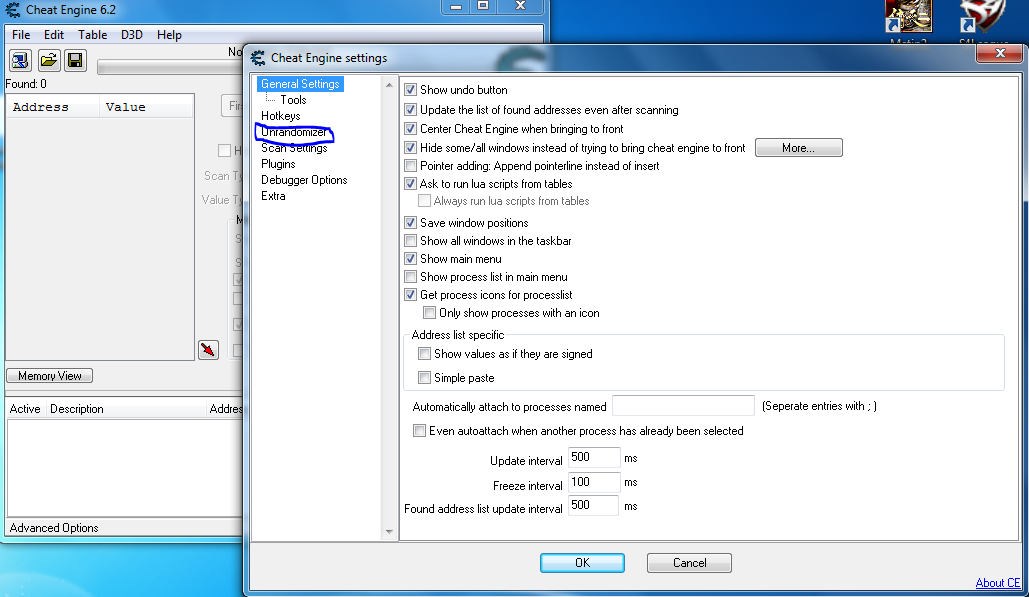This screenshot has width=1029, height=597.
Task: Click Metin2 desktop shortcut icon
Action: pyautogui.click(x=909, y=18)
